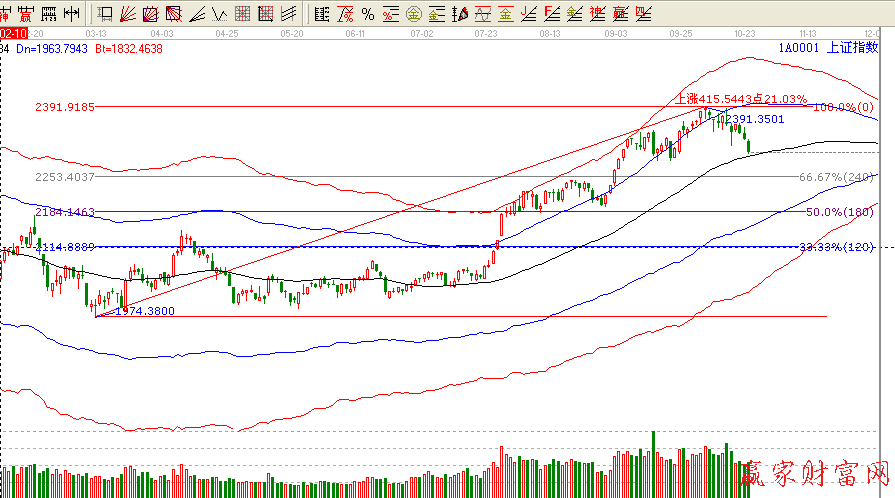The height and width of the screenshot is (498, 895).
Task: Click the highlighted 02-10 date marker
Action: click(14, 34)
